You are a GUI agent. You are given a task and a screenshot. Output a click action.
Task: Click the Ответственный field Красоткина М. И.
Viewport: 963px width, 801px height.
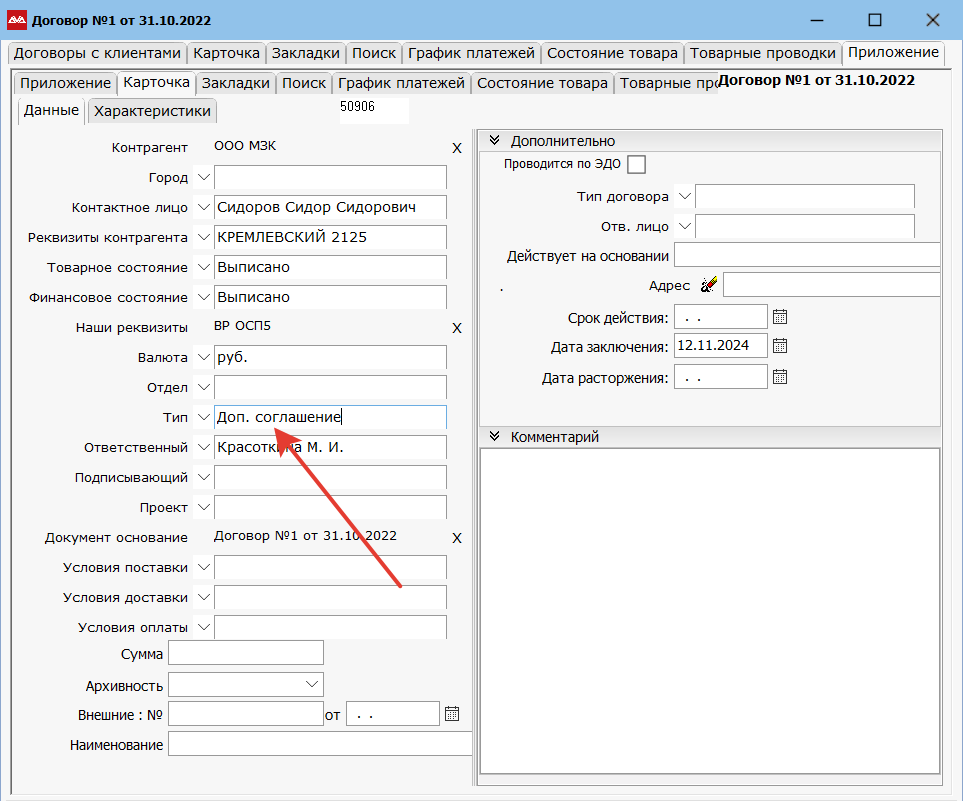(x=330, y=447)
